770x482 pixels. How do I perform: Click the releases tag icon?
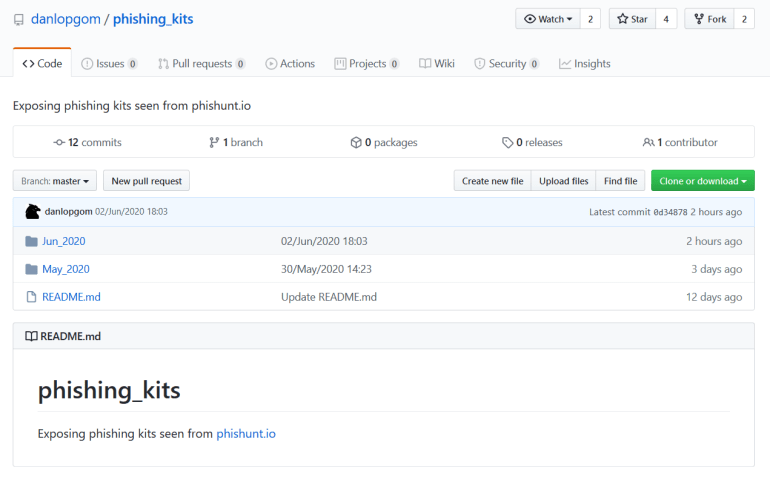(x=507, y=143)
